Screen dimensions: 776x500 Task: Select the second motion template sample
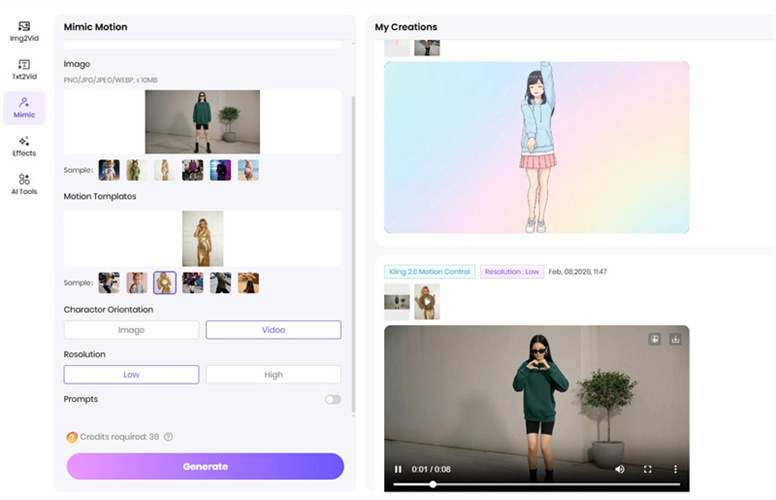point(137,283)
